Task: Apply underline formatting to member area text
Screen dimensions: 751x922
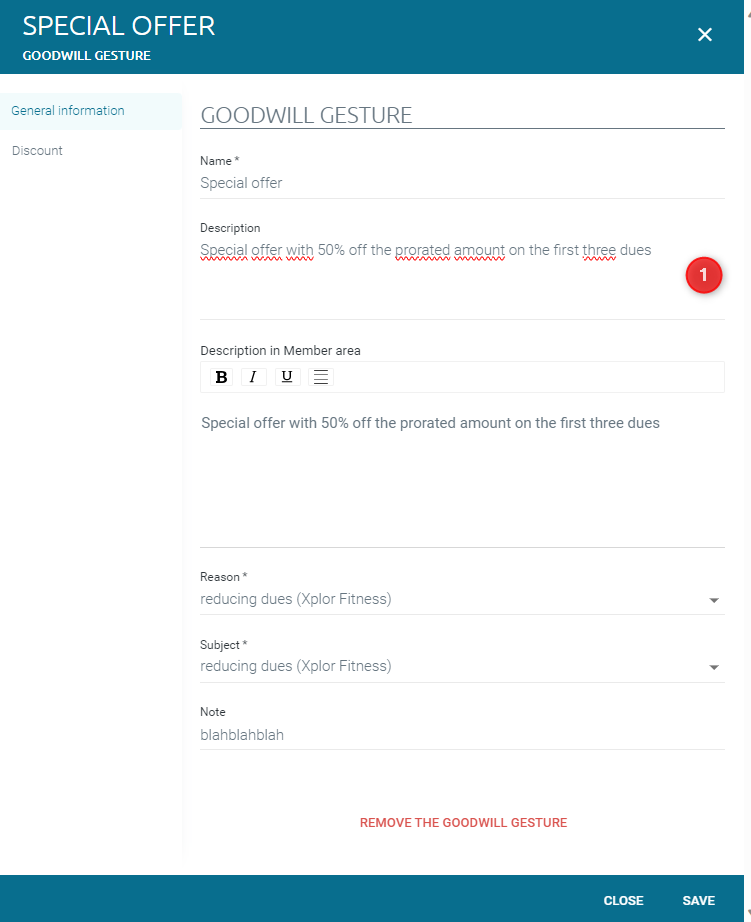Action: [287, 377]
